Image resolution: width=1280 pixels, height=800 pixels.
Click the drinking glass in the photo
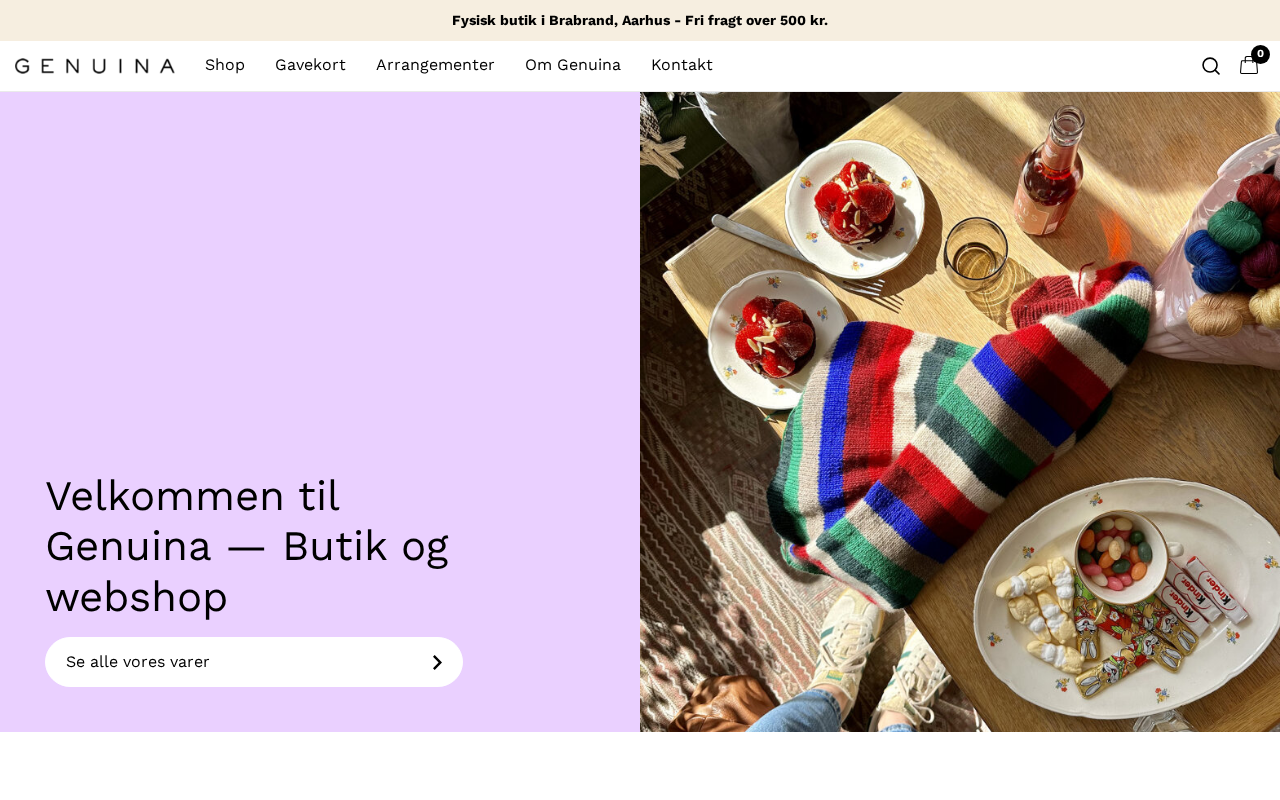click(976, 252)
